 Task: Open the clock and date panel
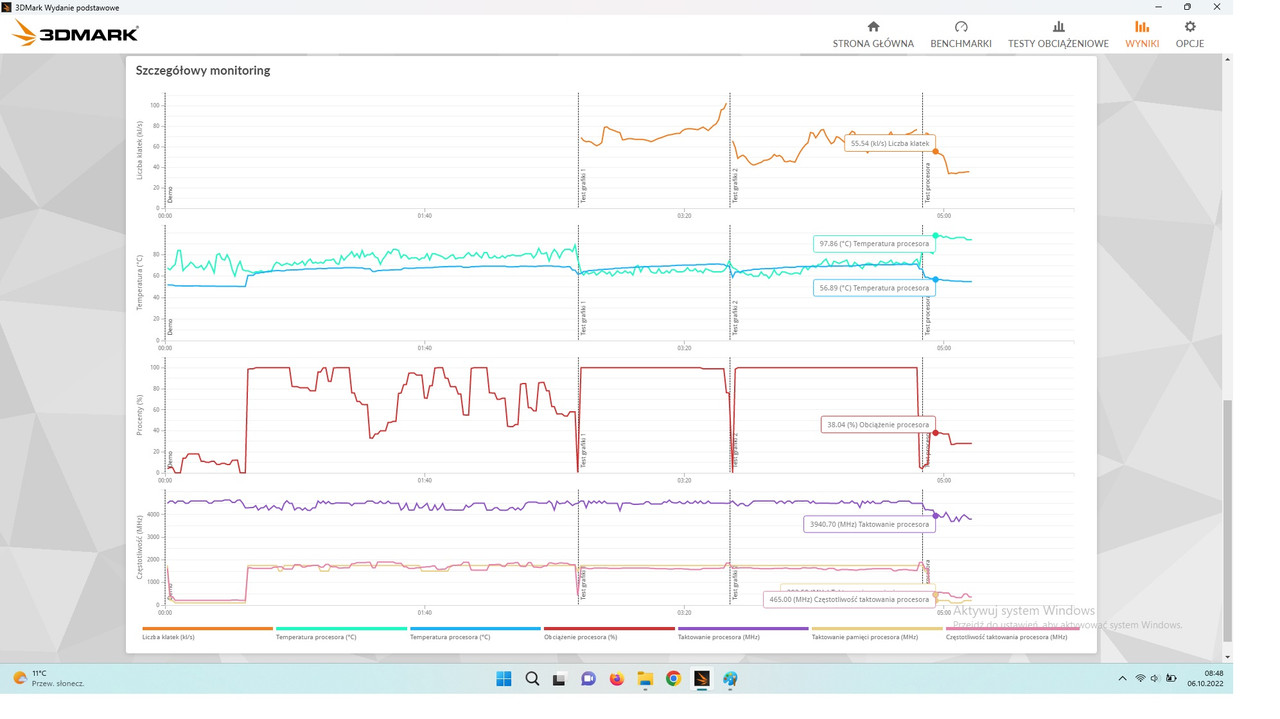coord(1206,679)
